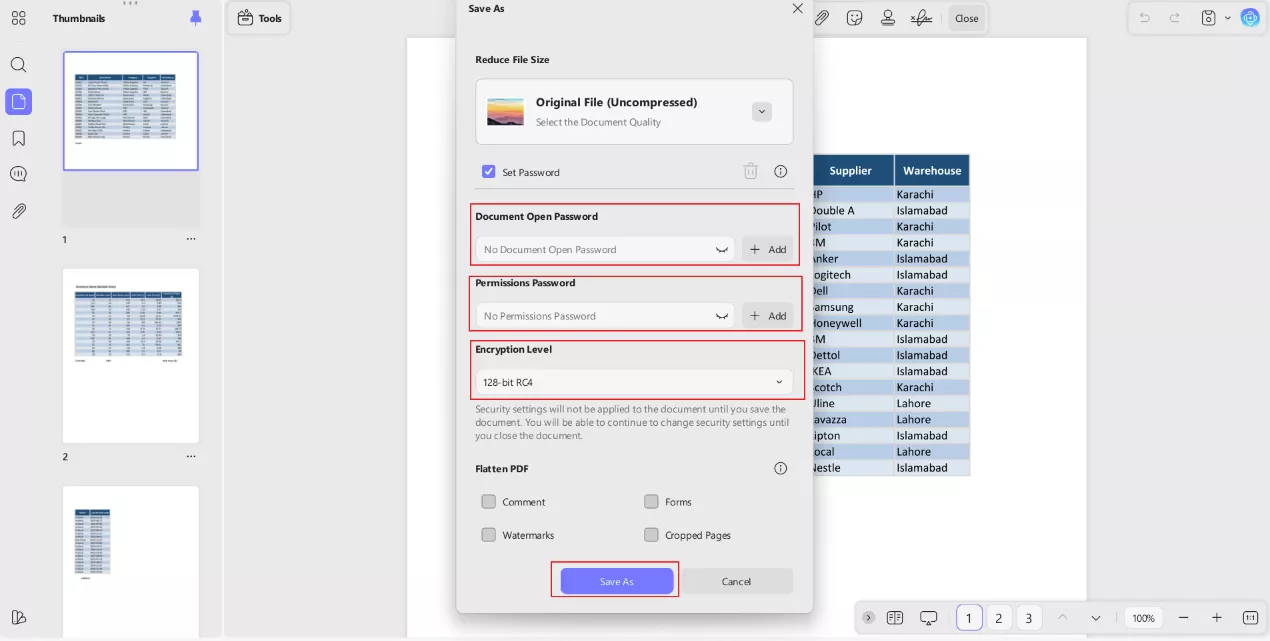Open the Document Open Password options
1270x641 pixels.
coord(722,249)
